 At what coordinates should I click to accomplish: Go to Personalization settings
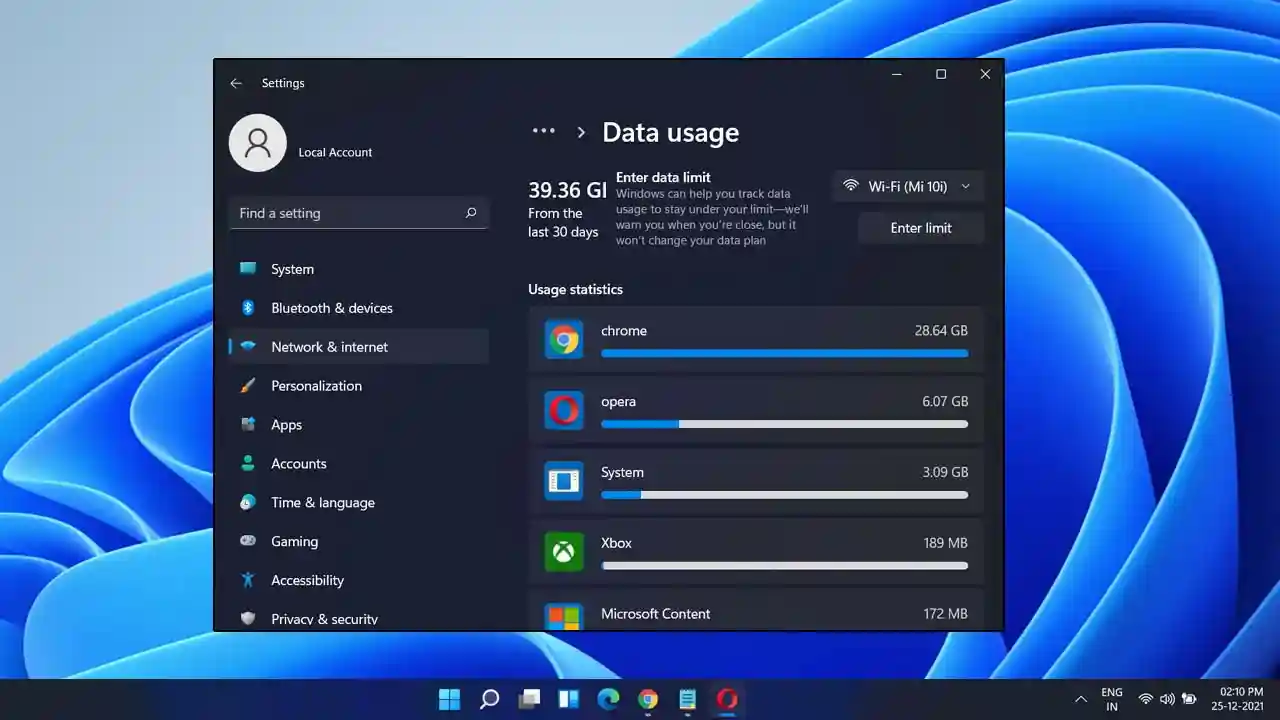(359, 386)
